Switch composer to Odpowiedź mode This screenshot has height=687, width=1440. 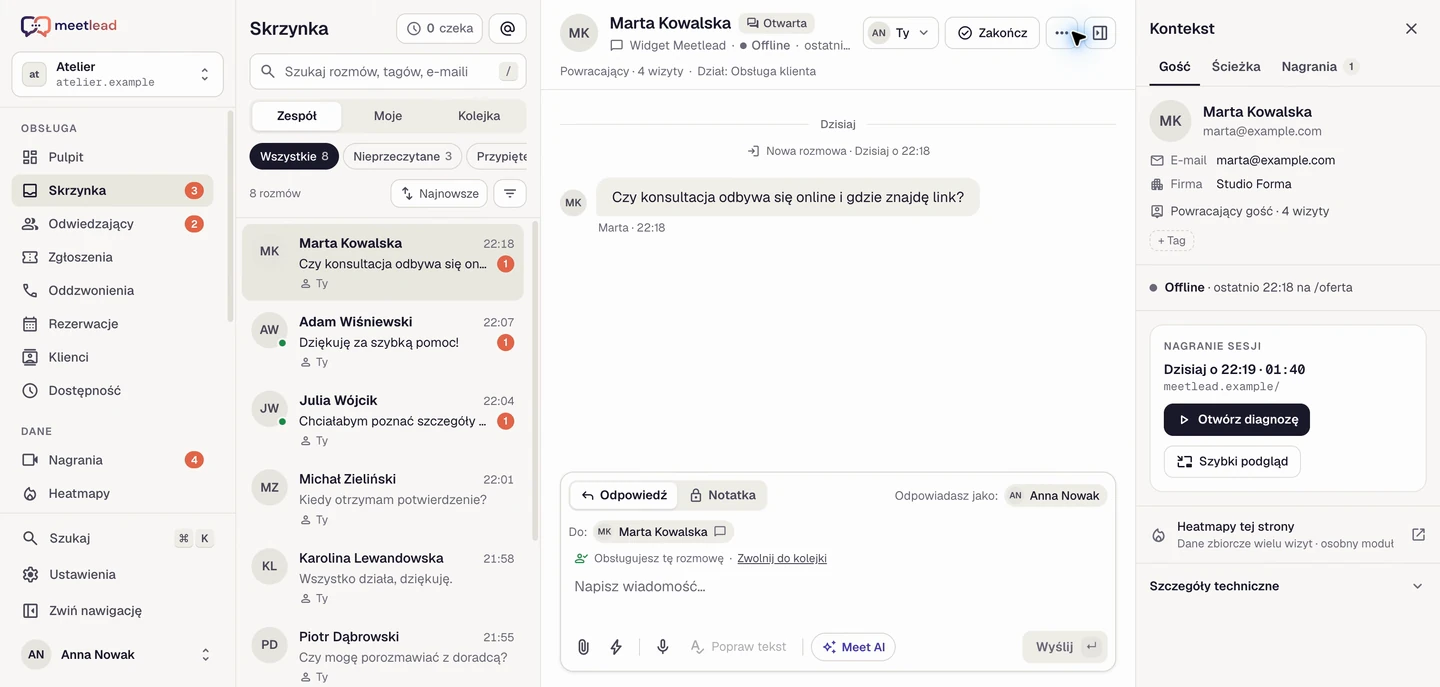coord(624,495)
